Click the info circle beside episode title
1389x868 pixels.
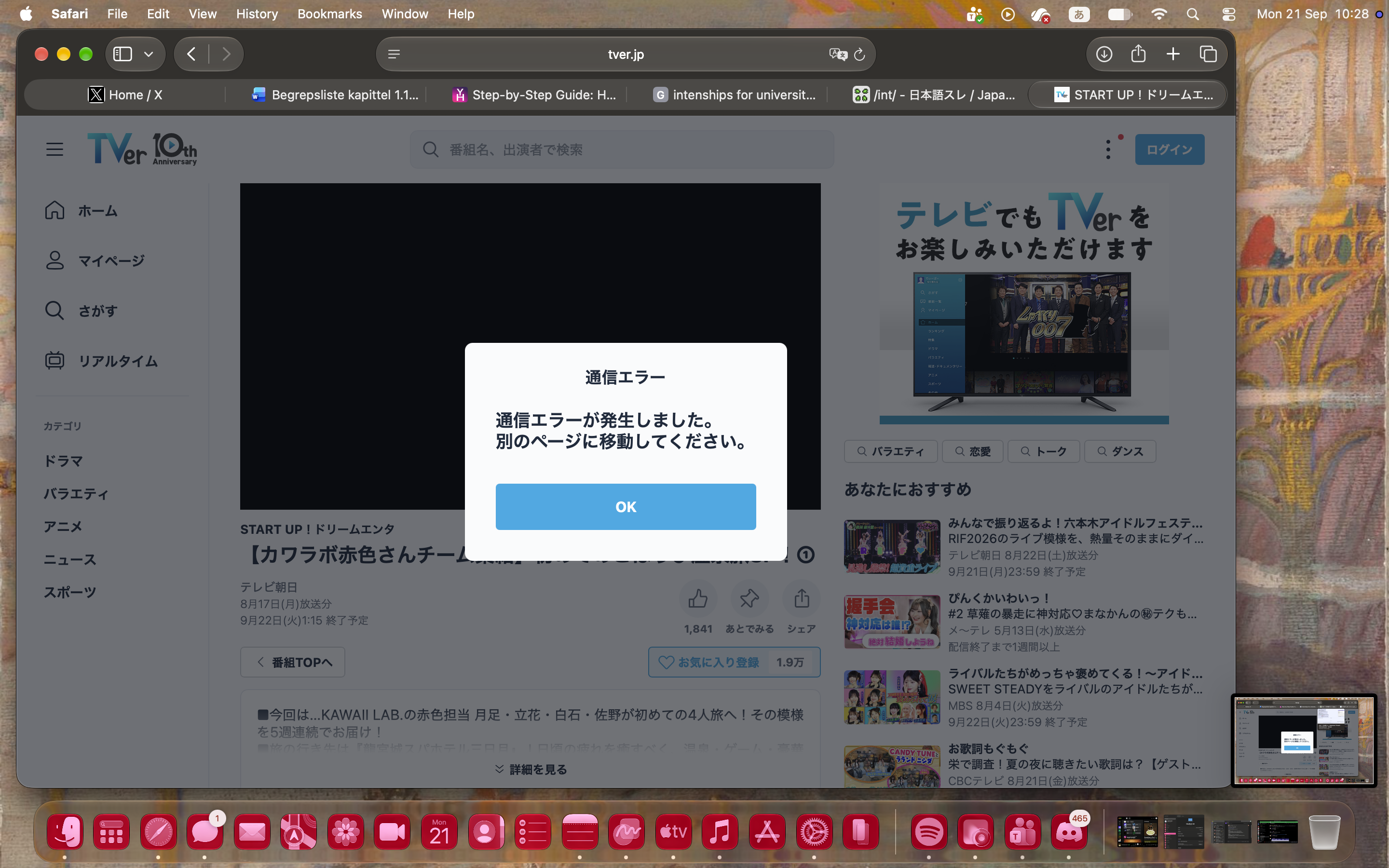(x=806, y=555)
